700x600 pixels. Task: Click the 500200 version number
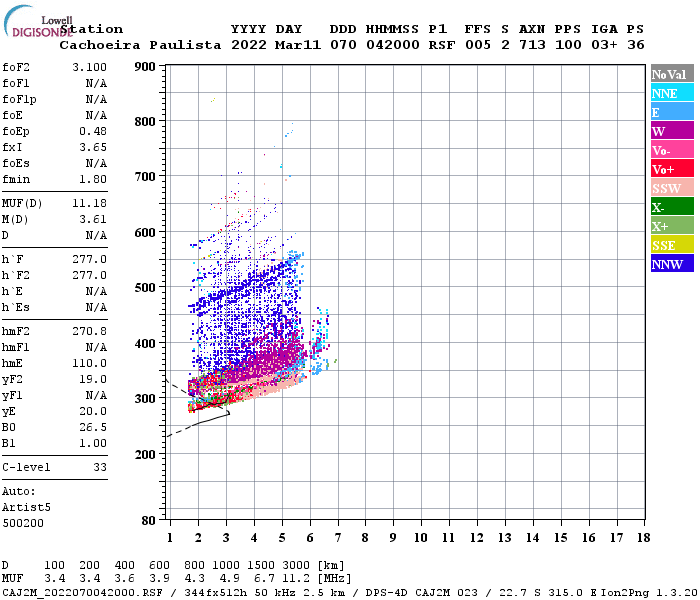click(x=23, y=523)
